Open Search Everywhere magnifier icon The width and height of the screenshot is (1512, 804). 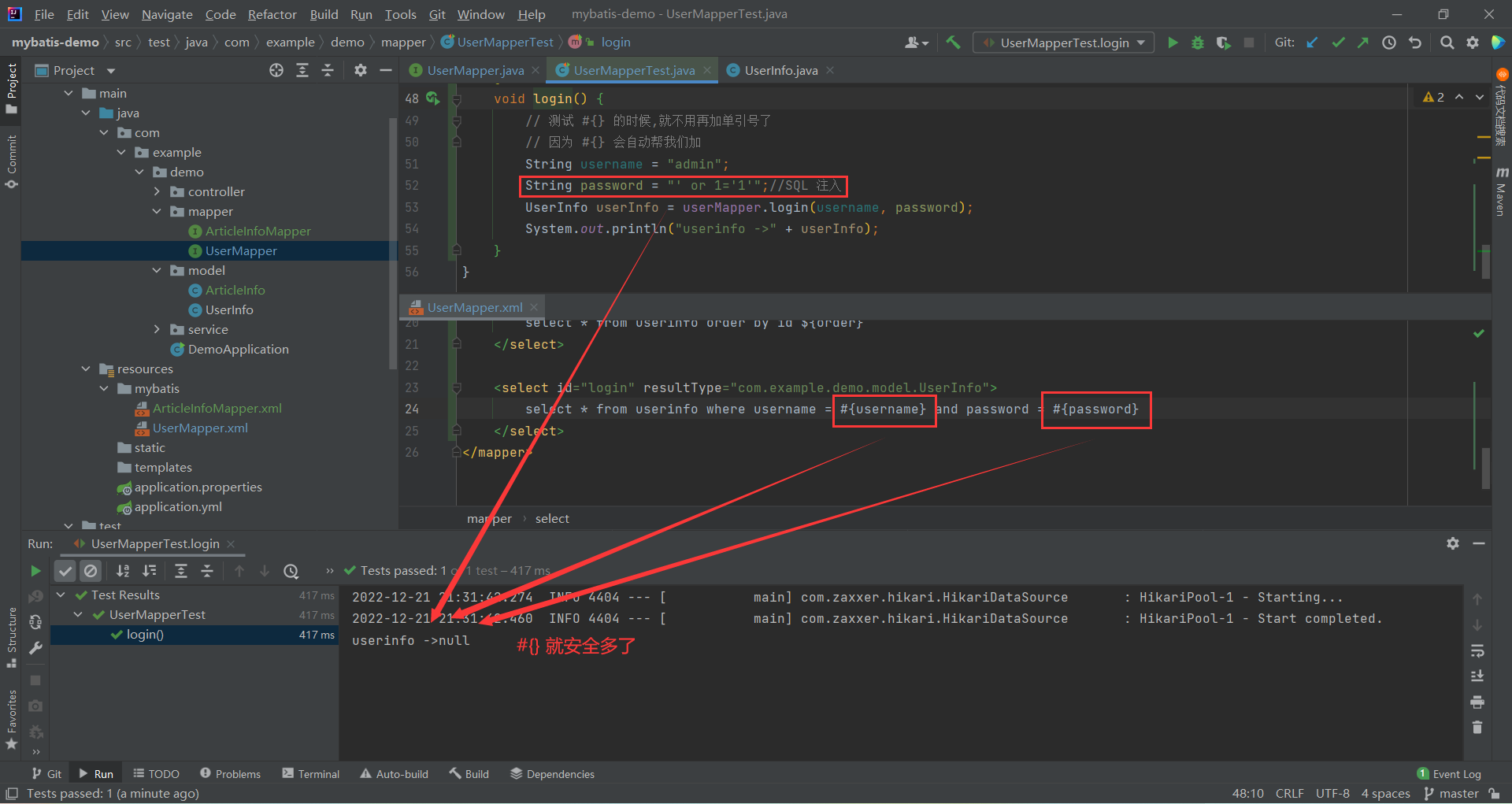[x=1447, y=43]
